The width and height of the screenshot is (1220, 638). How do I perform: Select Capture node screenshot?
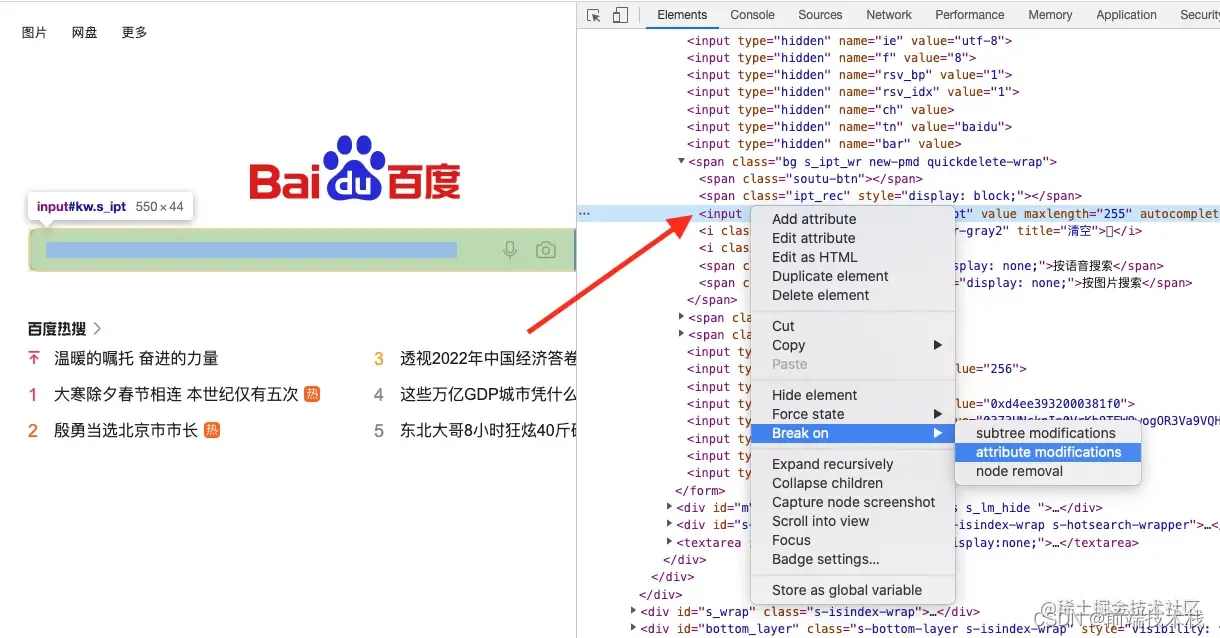click(853, 502)
